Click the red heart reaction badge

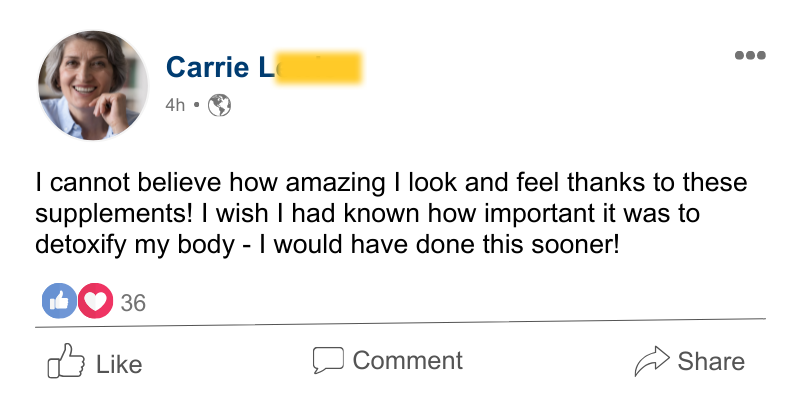[96, 301]
